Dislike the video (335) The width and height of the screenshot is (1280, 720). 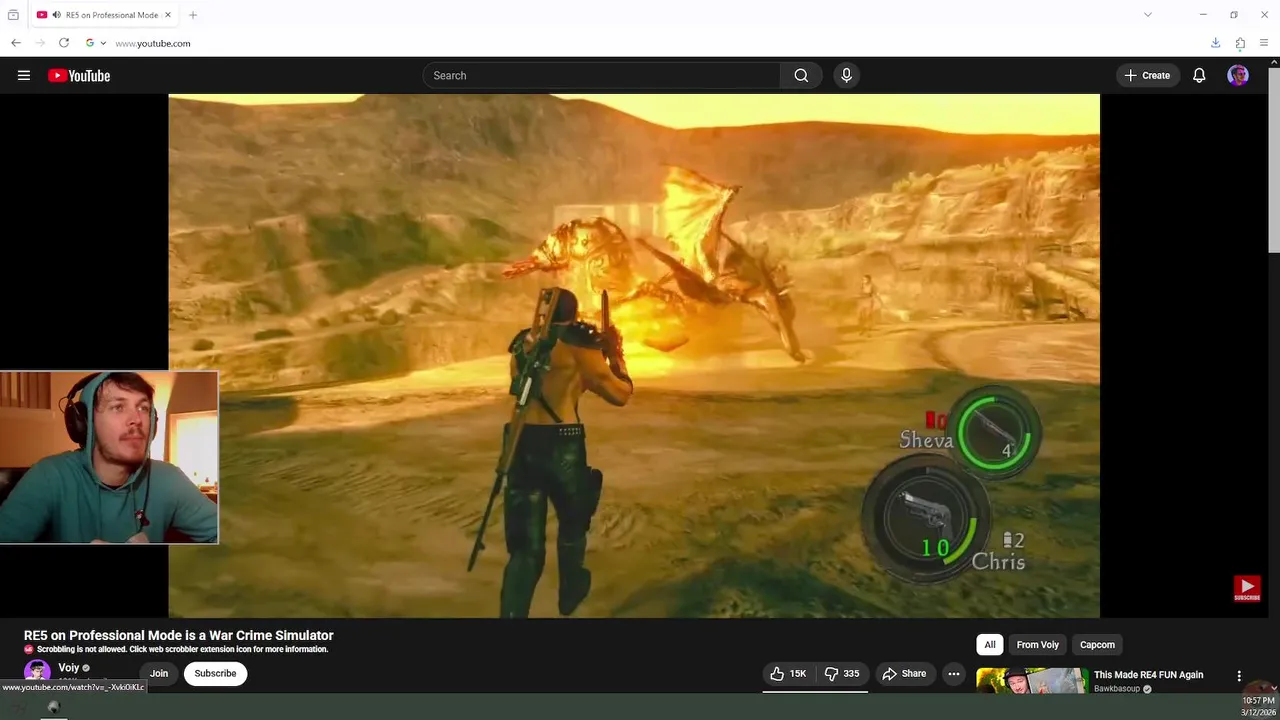(x=841, y=673)
